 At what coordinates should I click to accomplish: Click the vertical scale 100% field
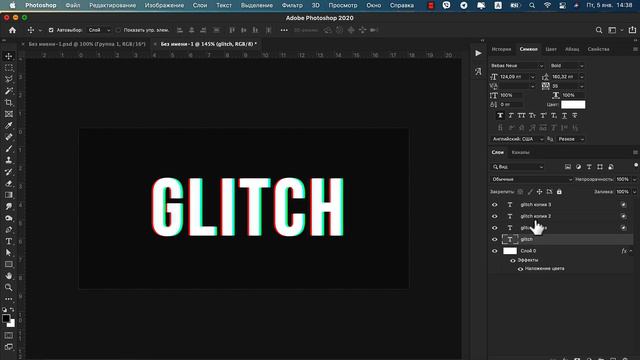pyautogui.click(x=511, y=95)
